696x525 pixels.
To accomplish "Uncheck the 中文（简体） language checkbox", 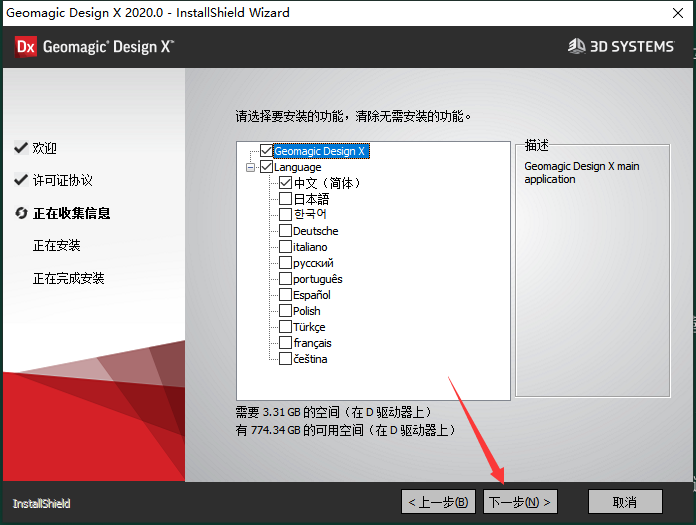I will point(285,183).
